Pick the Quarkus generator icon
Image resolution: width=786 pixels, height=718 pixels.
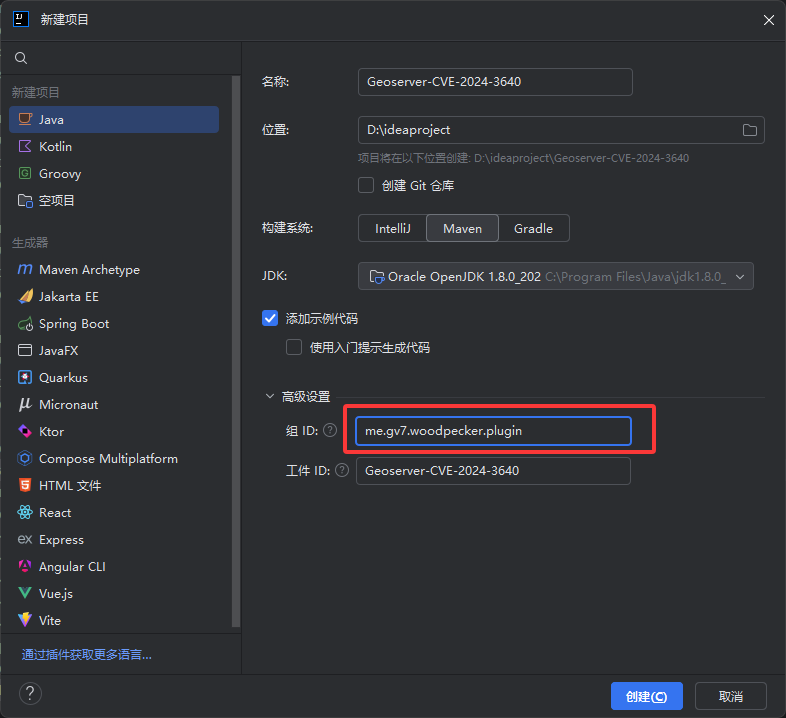tap(25, 378)
